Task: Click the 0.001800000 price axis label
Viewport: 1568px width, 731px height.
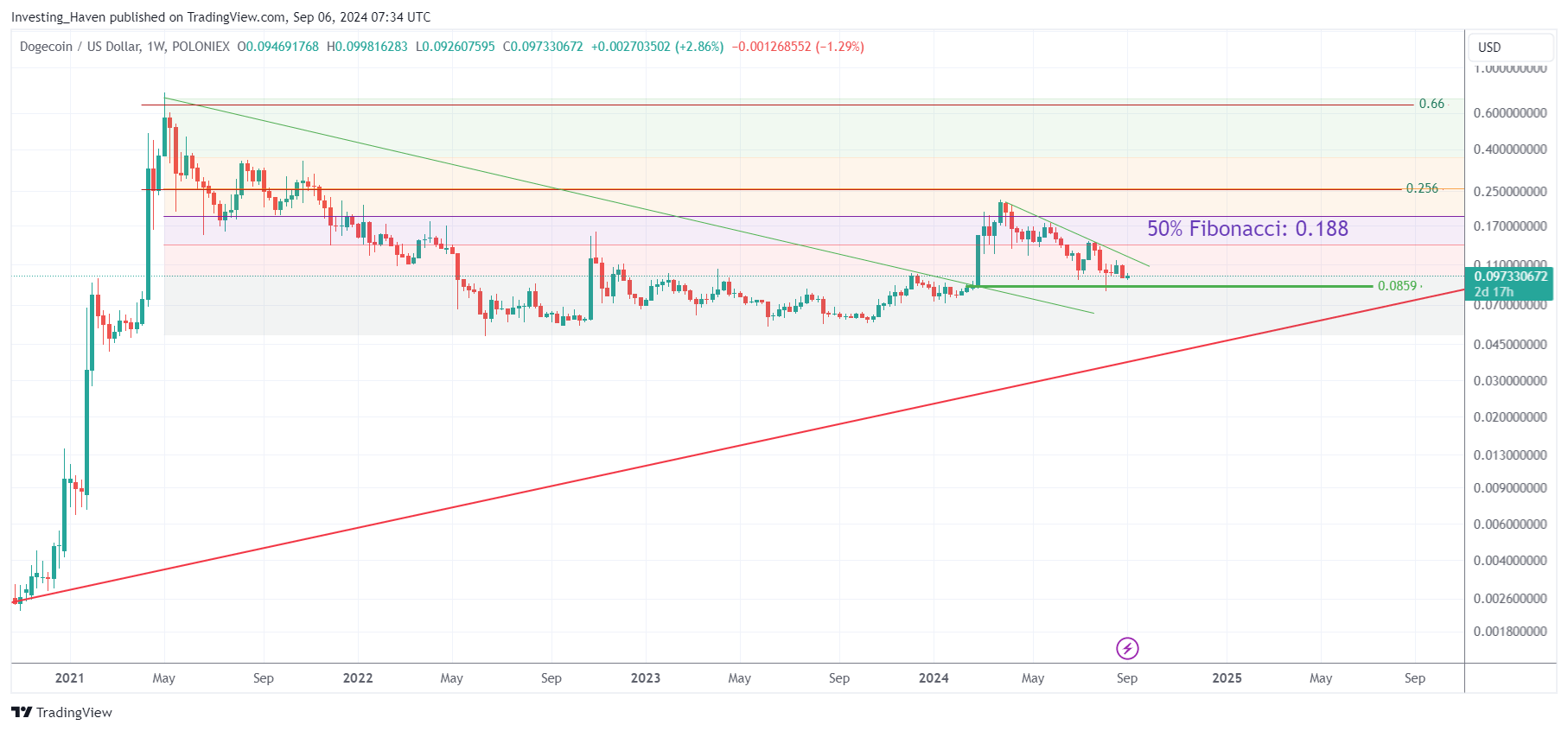Action: tap(1510, 632)
